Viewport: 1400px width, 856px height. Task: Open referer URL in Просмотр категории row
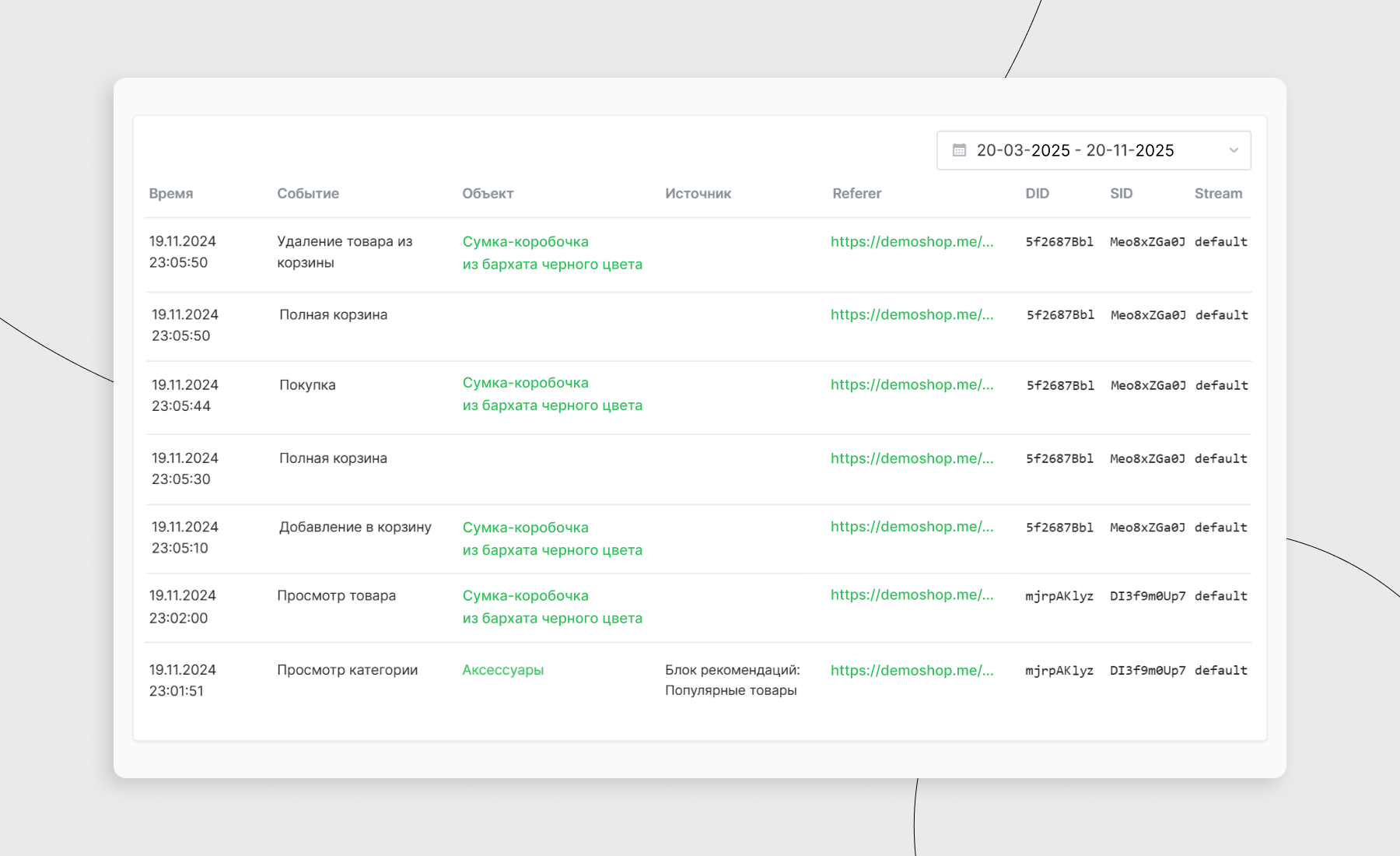[x=912, y=670]
